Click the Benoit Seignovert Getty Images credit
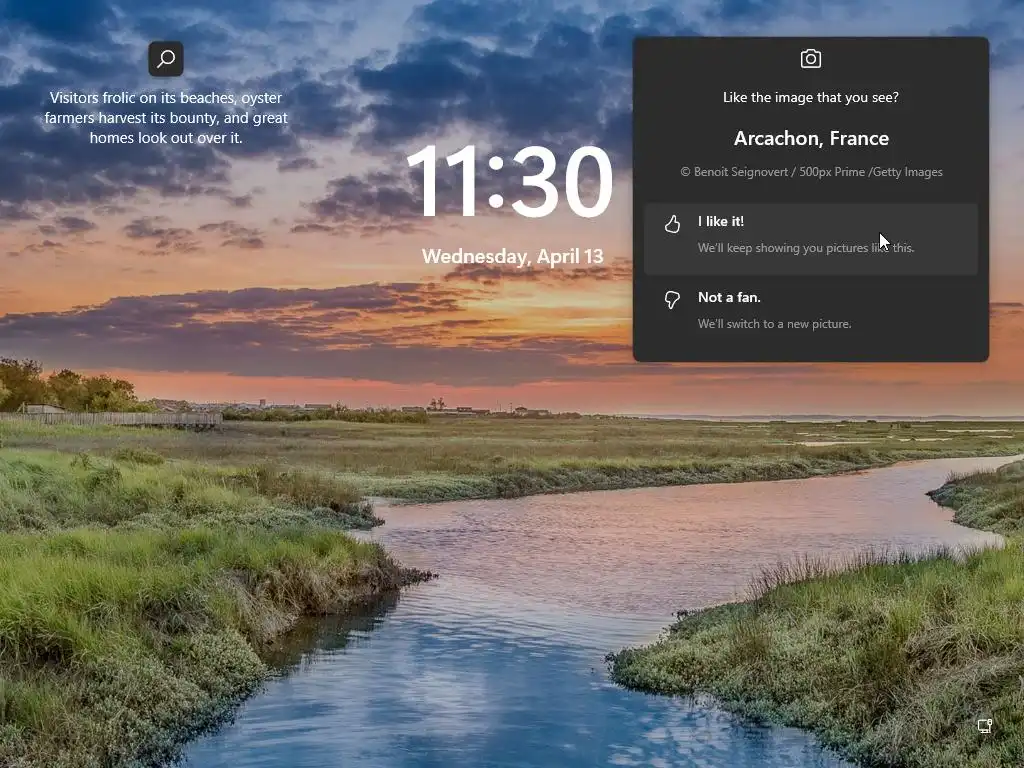This screenshot has width=1024, height=768. click(x=811, y=172)
